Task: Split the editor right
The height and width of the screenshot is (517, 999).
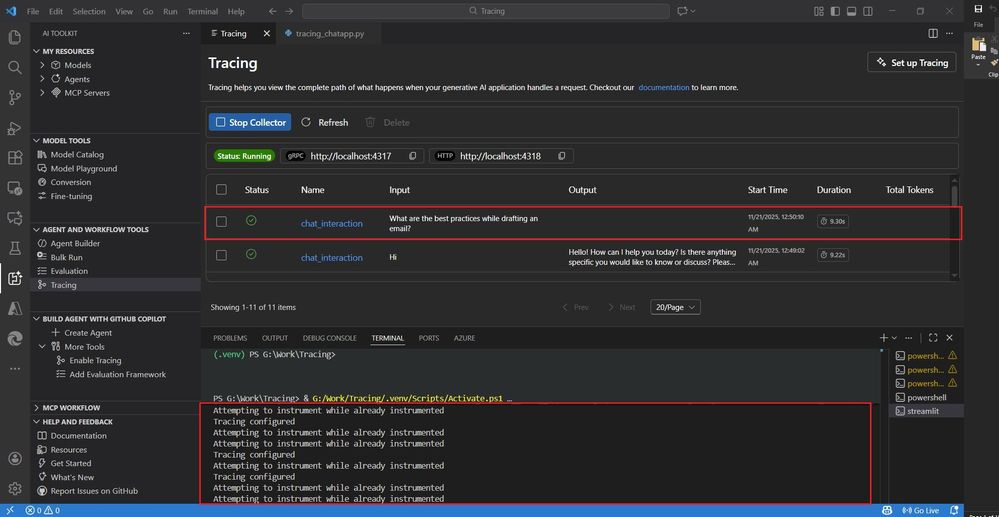Action: pyautogui.click(x=933, y=33)
